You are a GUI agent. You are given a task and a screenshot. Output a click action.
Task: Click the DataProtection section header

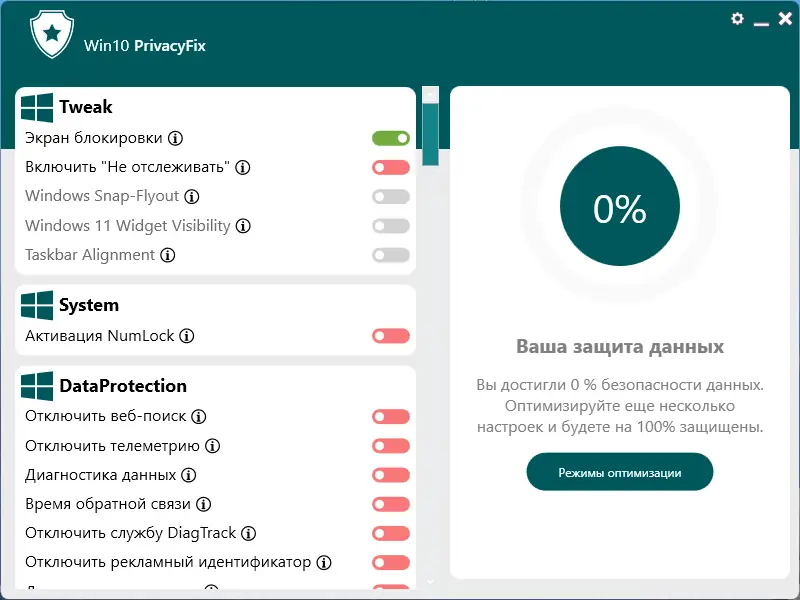click(x=122, y=386)
